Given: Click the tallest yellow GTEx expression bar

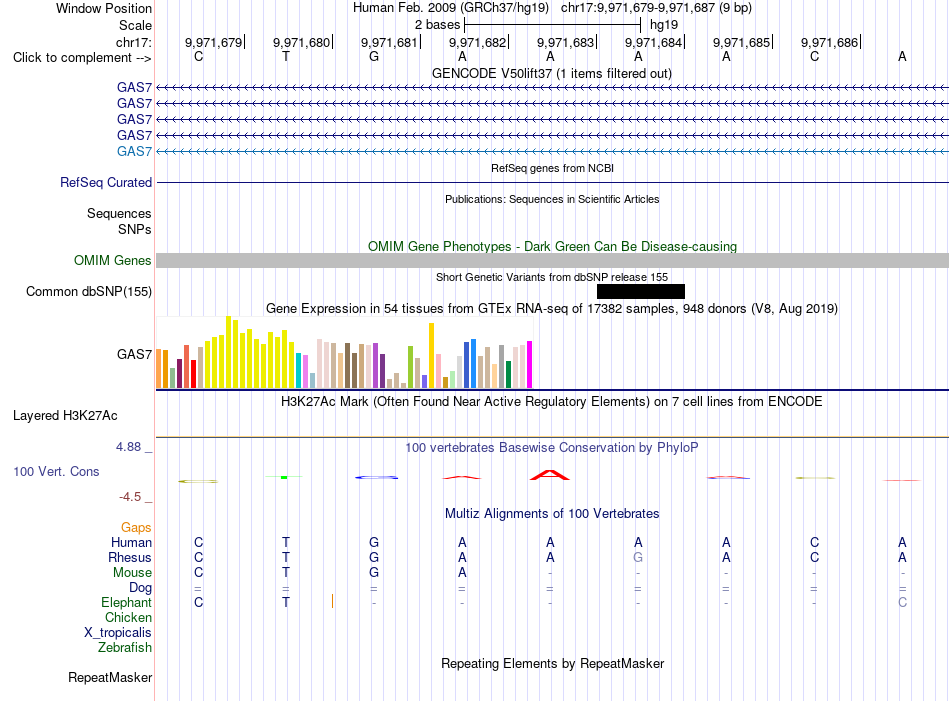Looking at the screenshot, I should [228, 352].
